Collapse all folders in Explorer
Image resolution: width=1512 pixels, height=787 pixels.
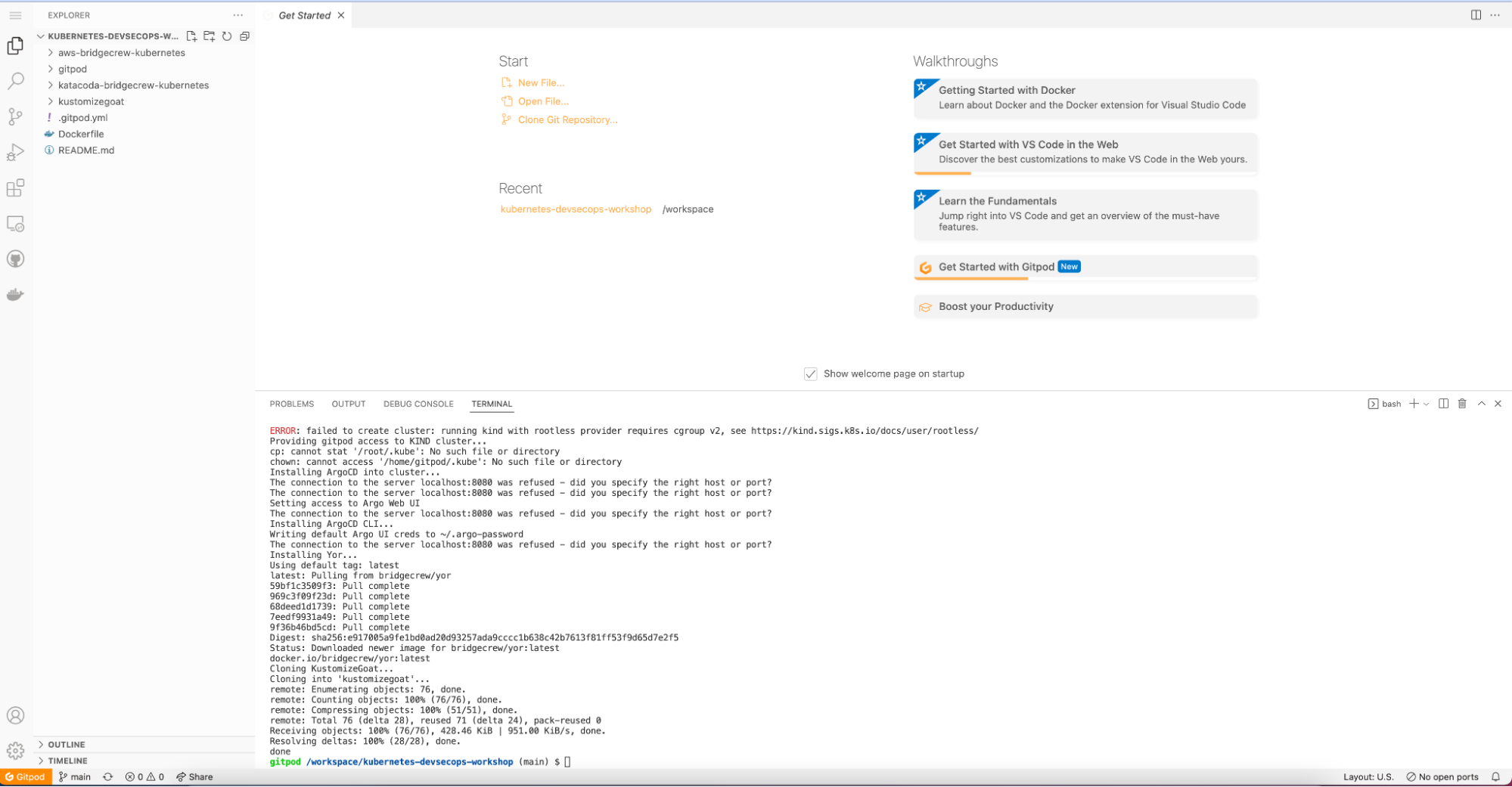(245, 36)
